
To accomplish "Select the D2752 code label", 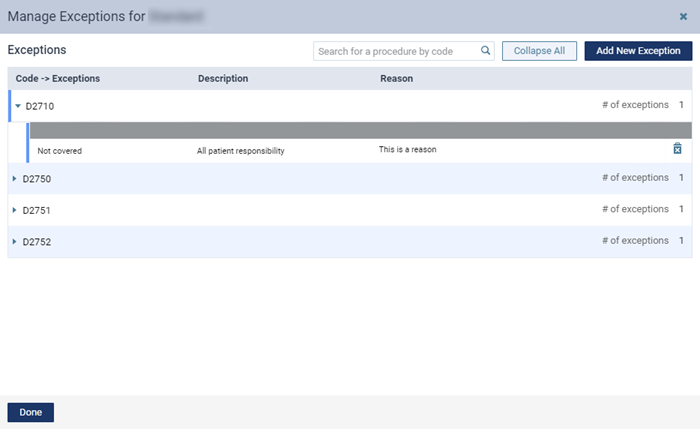I will (37, 242).
